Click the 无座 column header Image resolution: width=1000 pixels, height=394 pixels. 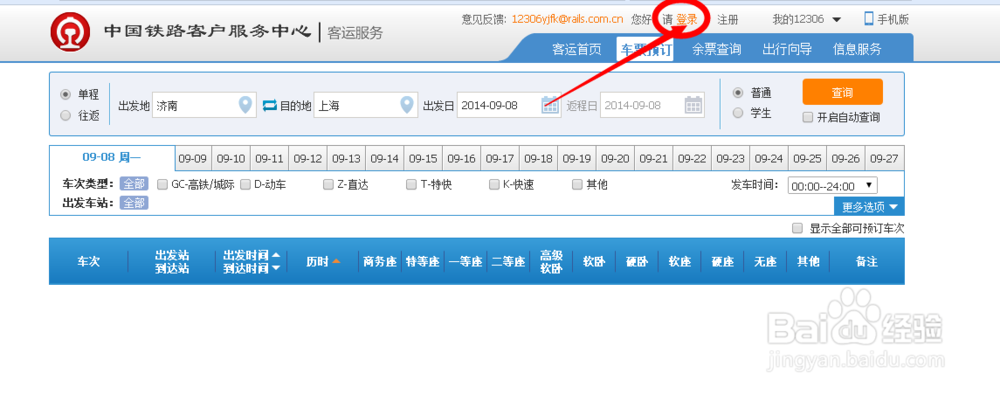765,261
